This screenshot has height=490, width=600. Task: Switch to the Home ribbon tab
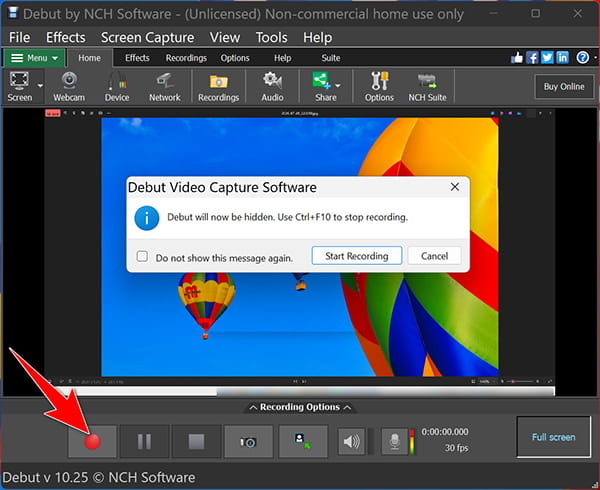point(90,58)
